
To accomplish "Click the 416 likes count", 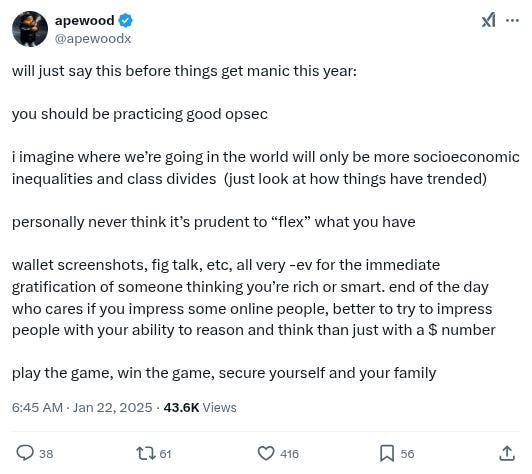I will tap(289, 454).
